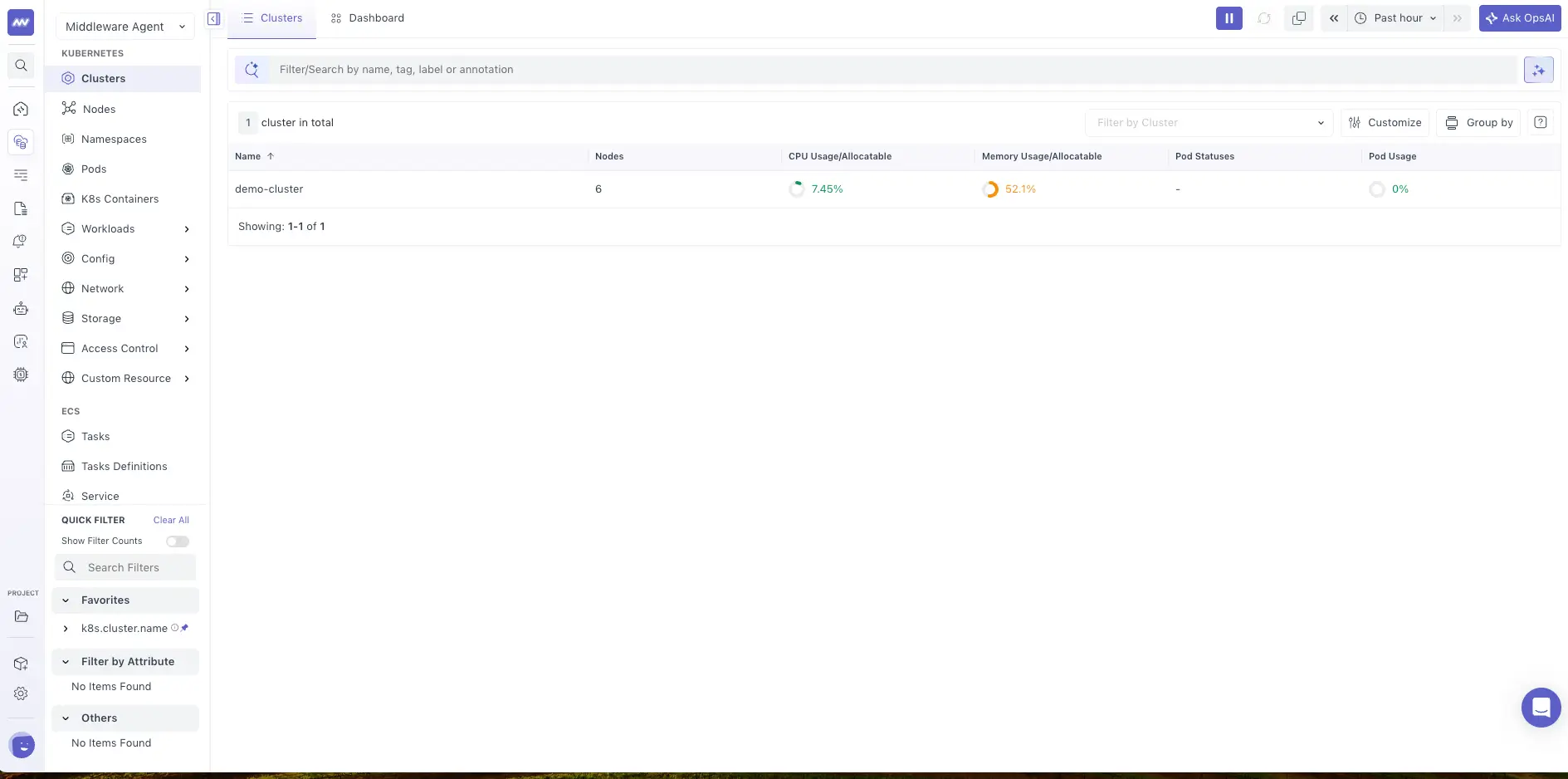This screenshot has height=779, width=1568.
Task: Step time range backward with double-left arrows
Action: [1334, 18]
